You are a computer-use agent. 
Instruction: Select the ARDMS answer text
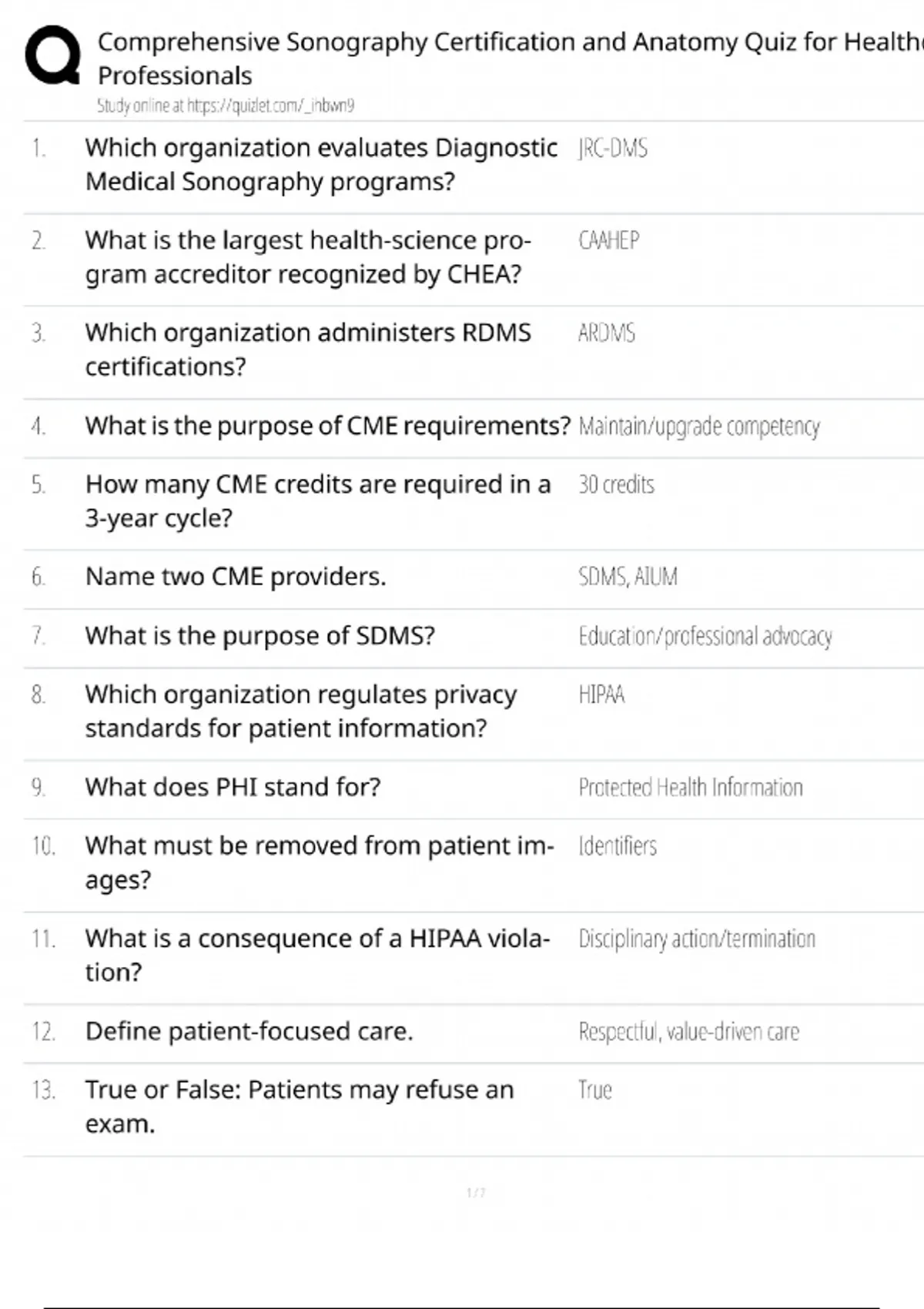607,333
